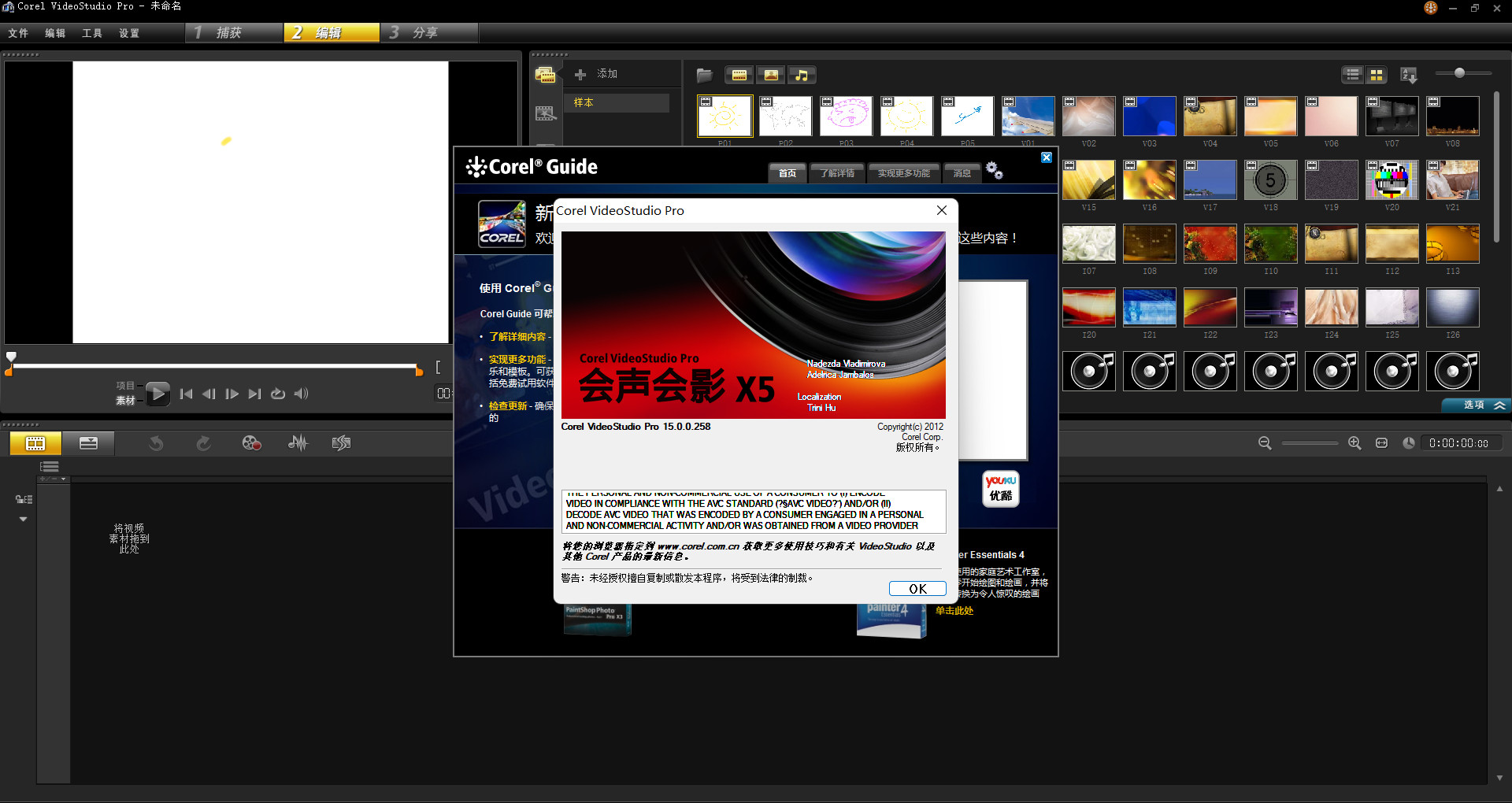Select the V07 video thumbnail in library
Screen dimensions: 1512x803
[x=1392, y=117]
